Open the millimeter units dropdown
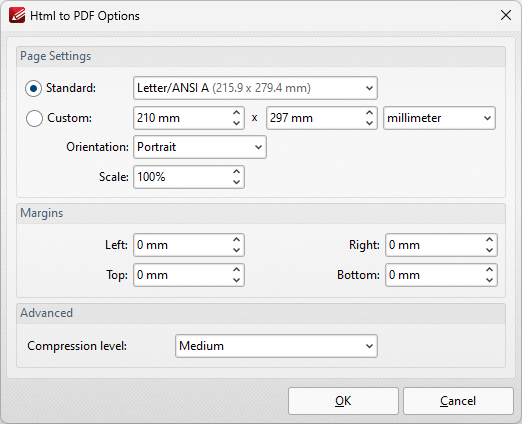522x424 pixels. tap(439, 118)
